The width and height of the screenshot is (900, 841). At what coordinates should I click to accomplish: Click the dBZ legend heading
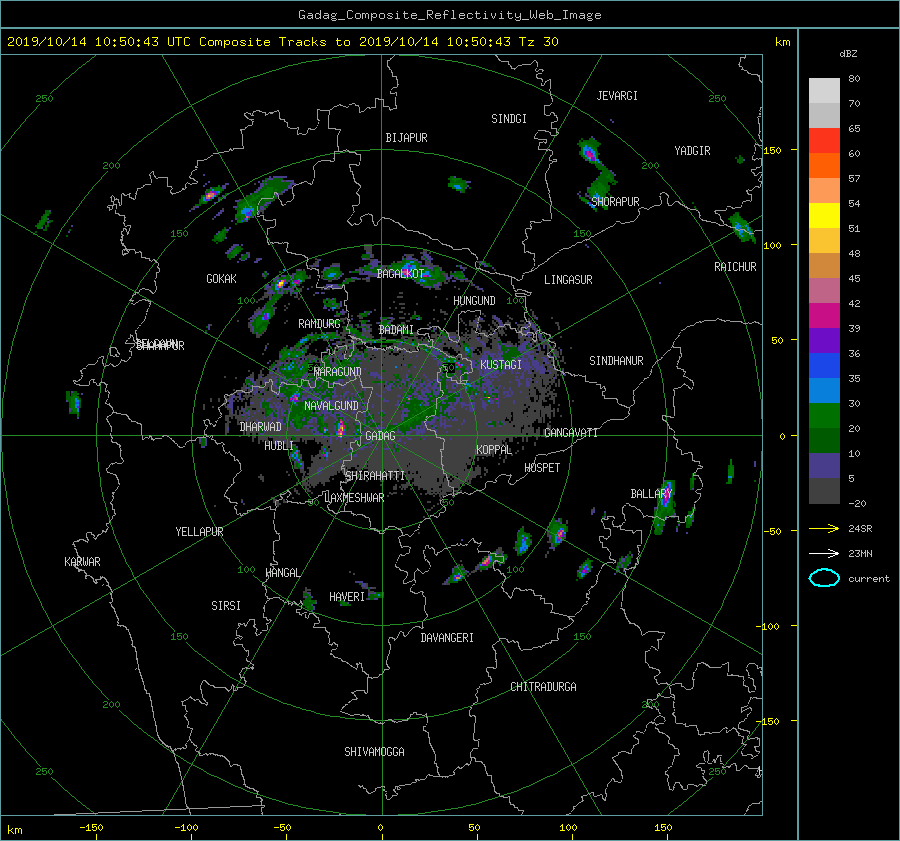point(848,53)
